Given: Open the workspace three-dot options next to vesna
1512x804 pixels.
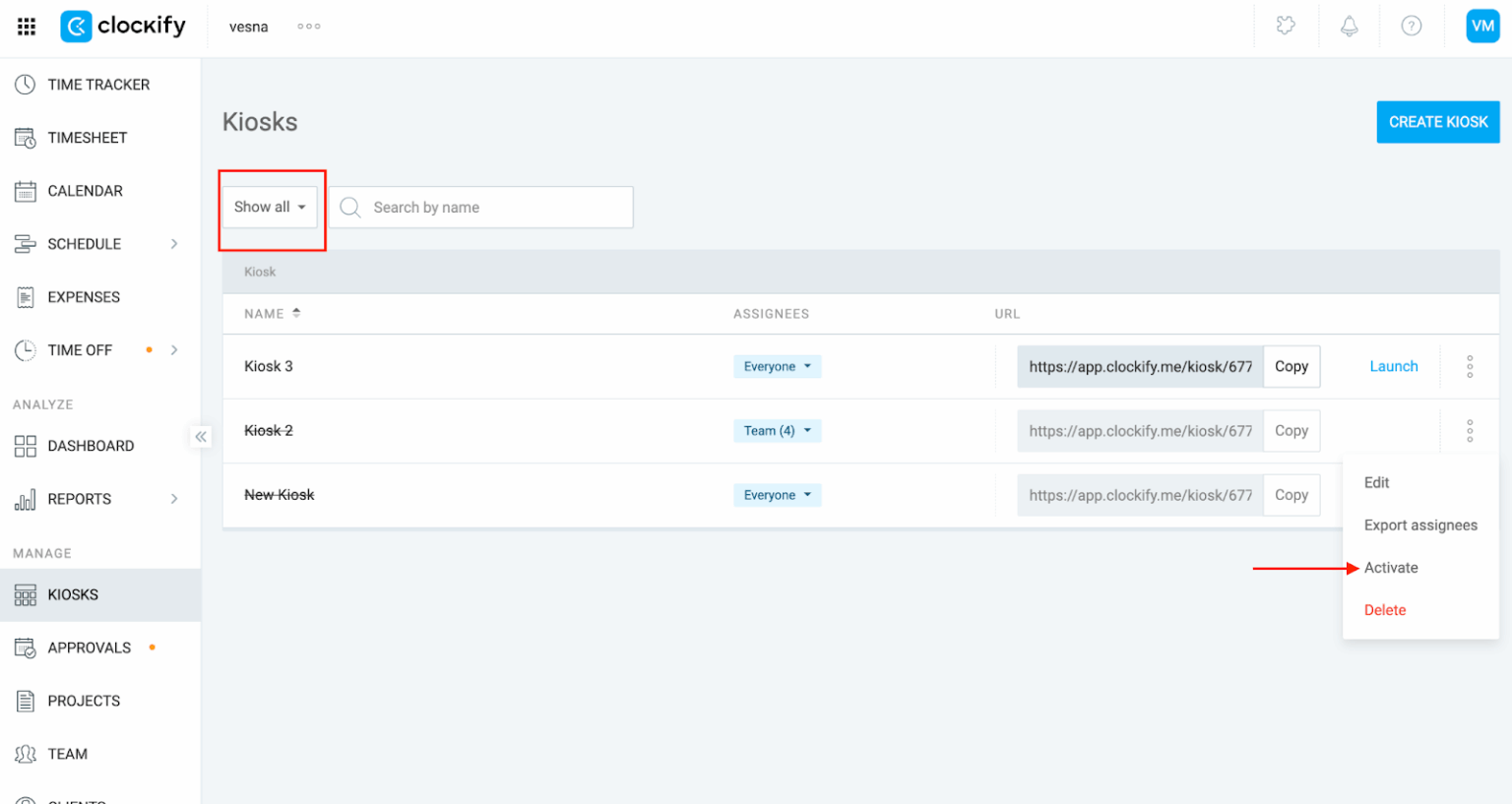Looking at the screenshot, I should pos(309,27).
